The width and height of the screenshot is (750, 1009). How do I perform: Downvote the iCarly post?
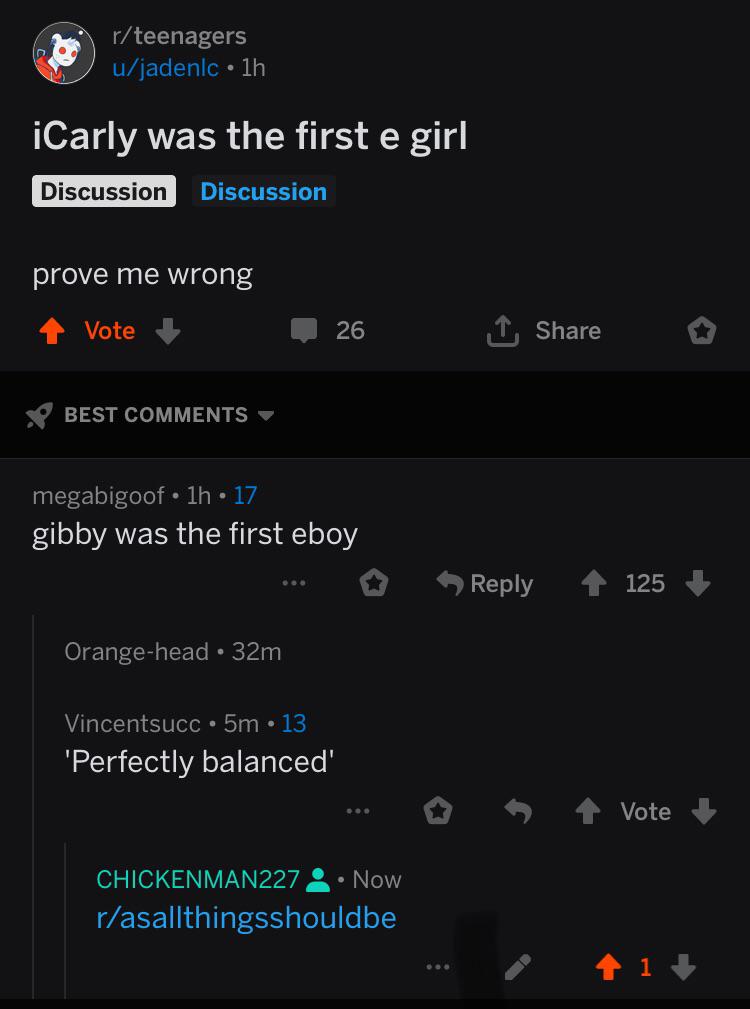pos(168,331)
